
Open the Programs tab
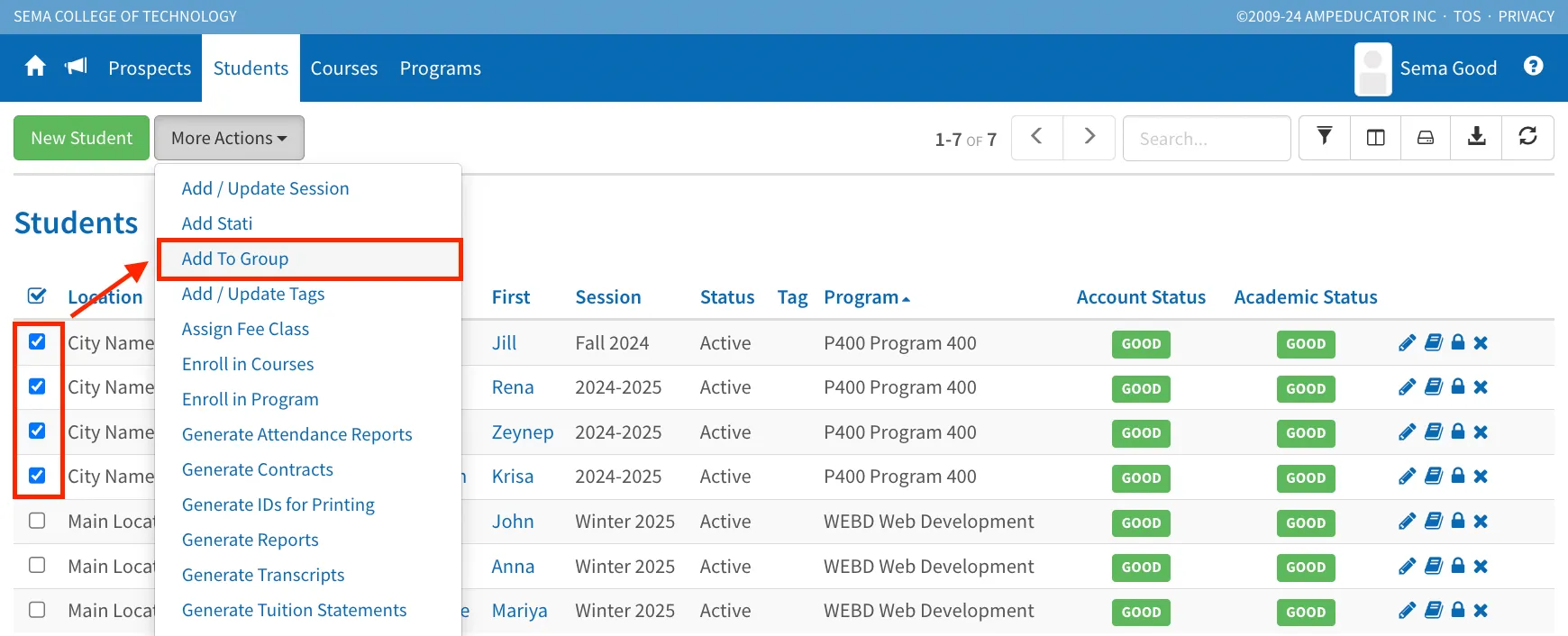(441, 68)
